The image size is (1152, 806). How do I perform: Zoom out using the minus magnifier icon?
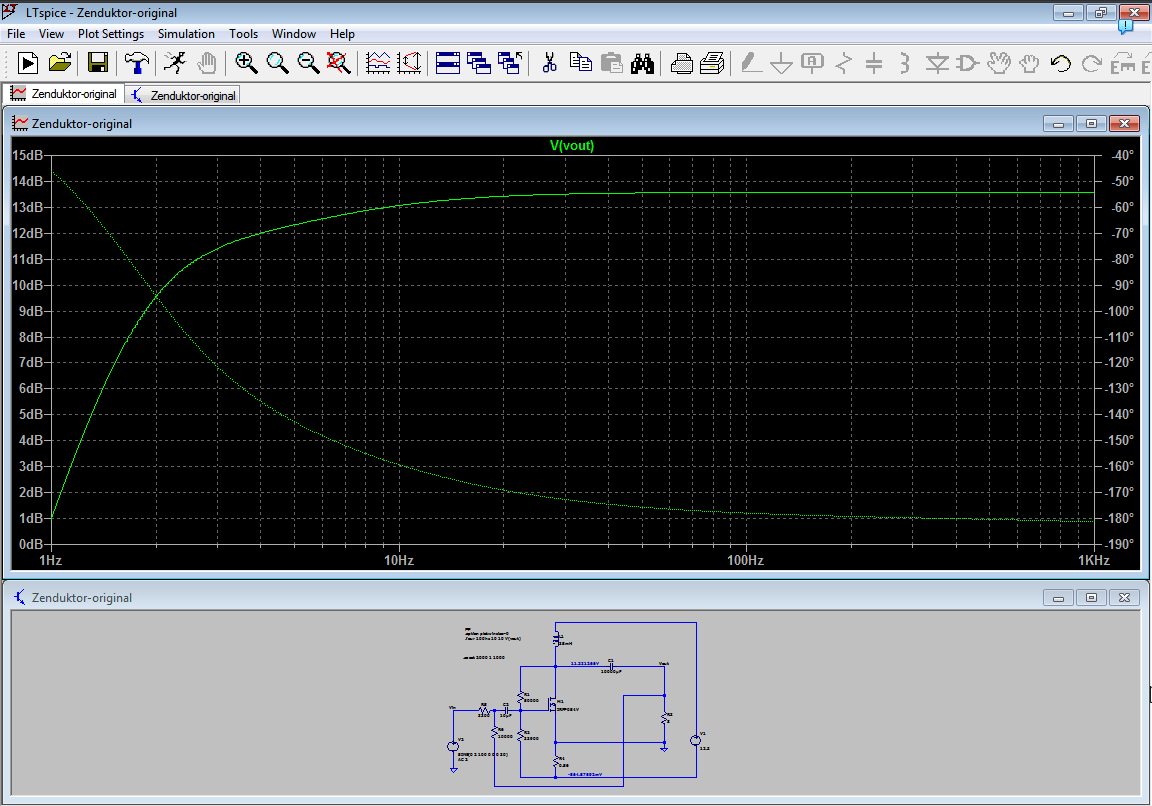click(308, 63)
